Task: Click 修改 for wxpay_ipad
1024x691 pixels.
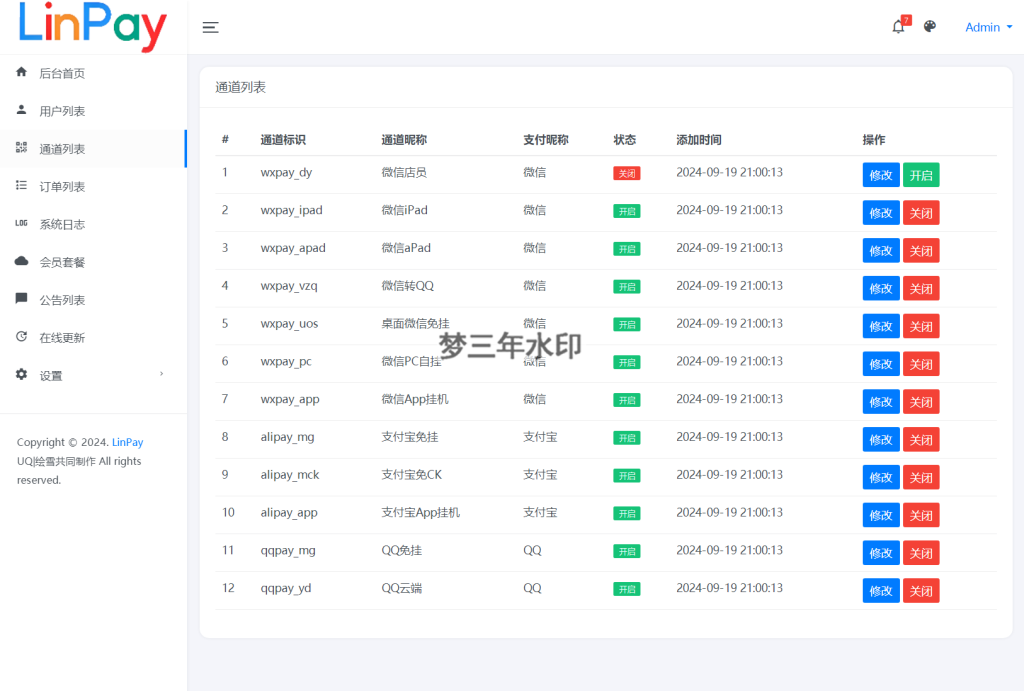Action: pos(881,213)
